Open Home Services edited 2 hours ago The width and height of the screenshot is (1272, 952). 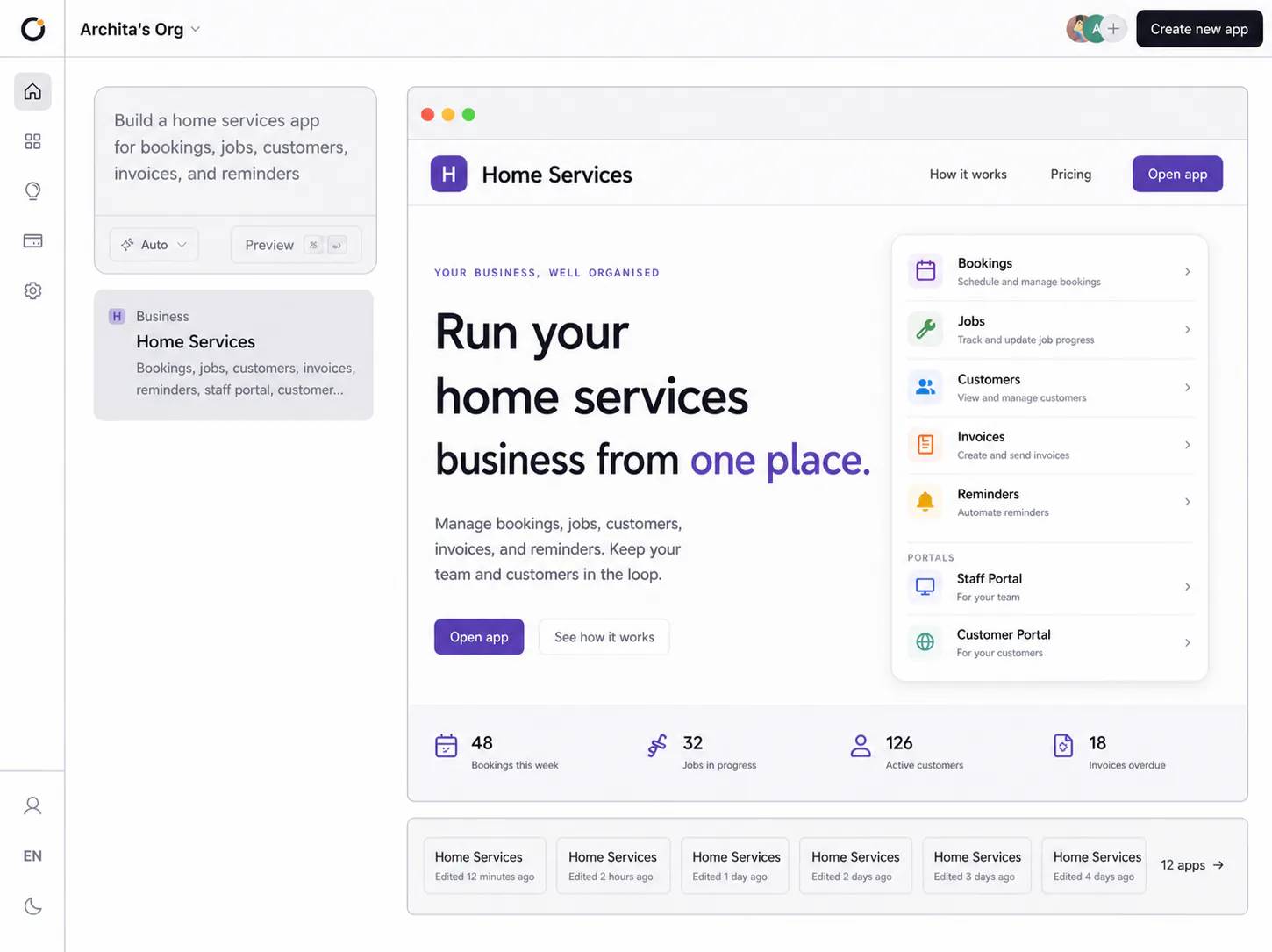tap(613, 865)
